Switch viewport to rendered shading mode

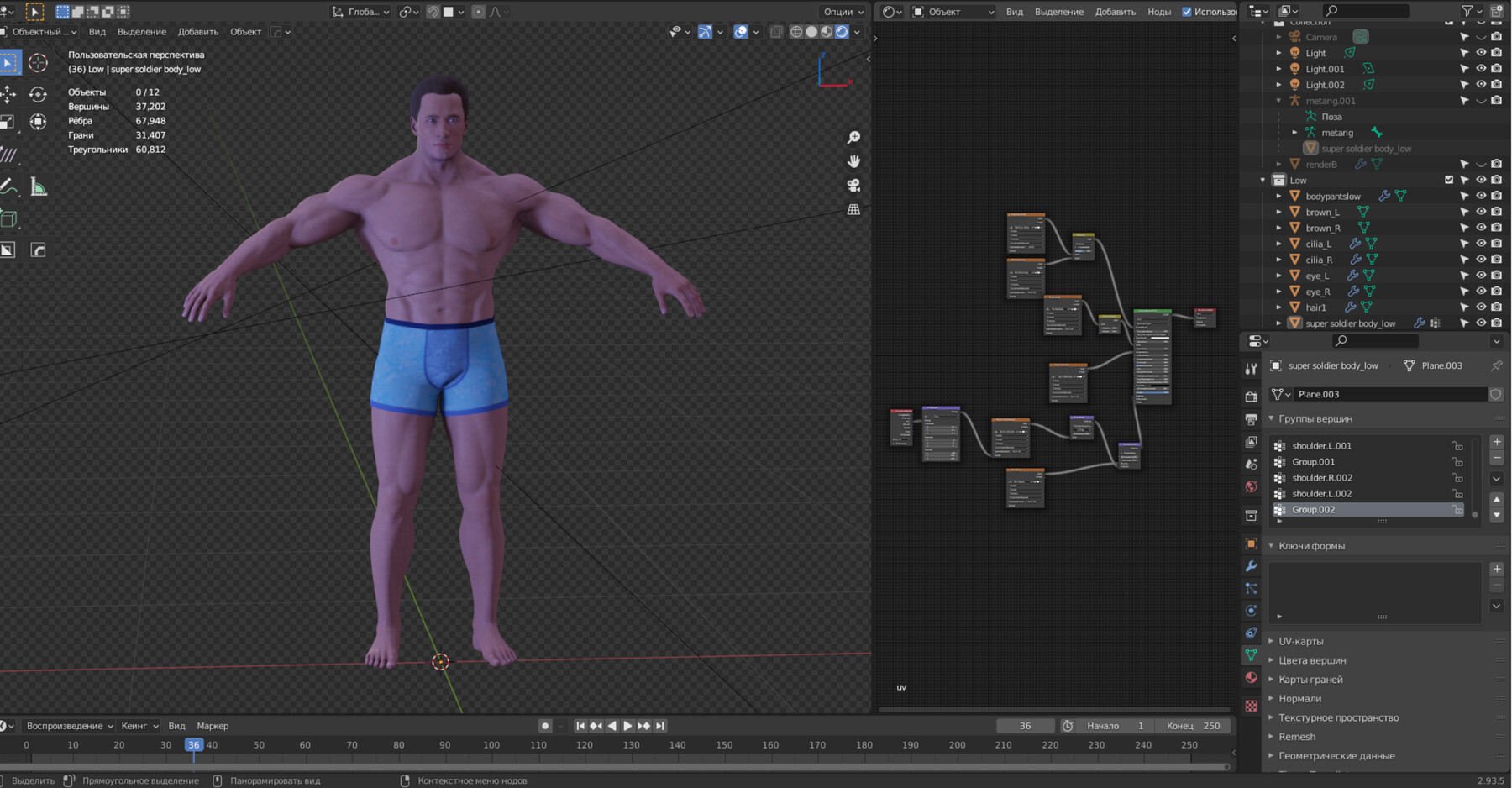842,32
